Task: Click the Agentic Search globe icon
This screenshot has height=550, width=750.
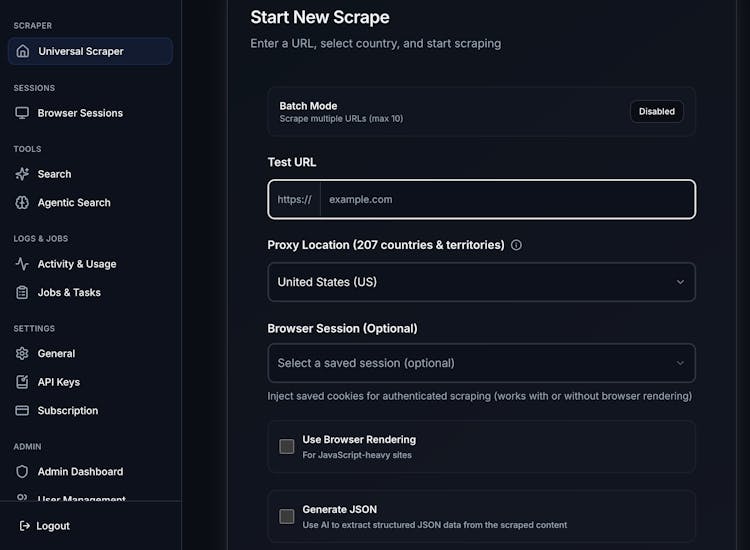Action: tap(22, 202)
